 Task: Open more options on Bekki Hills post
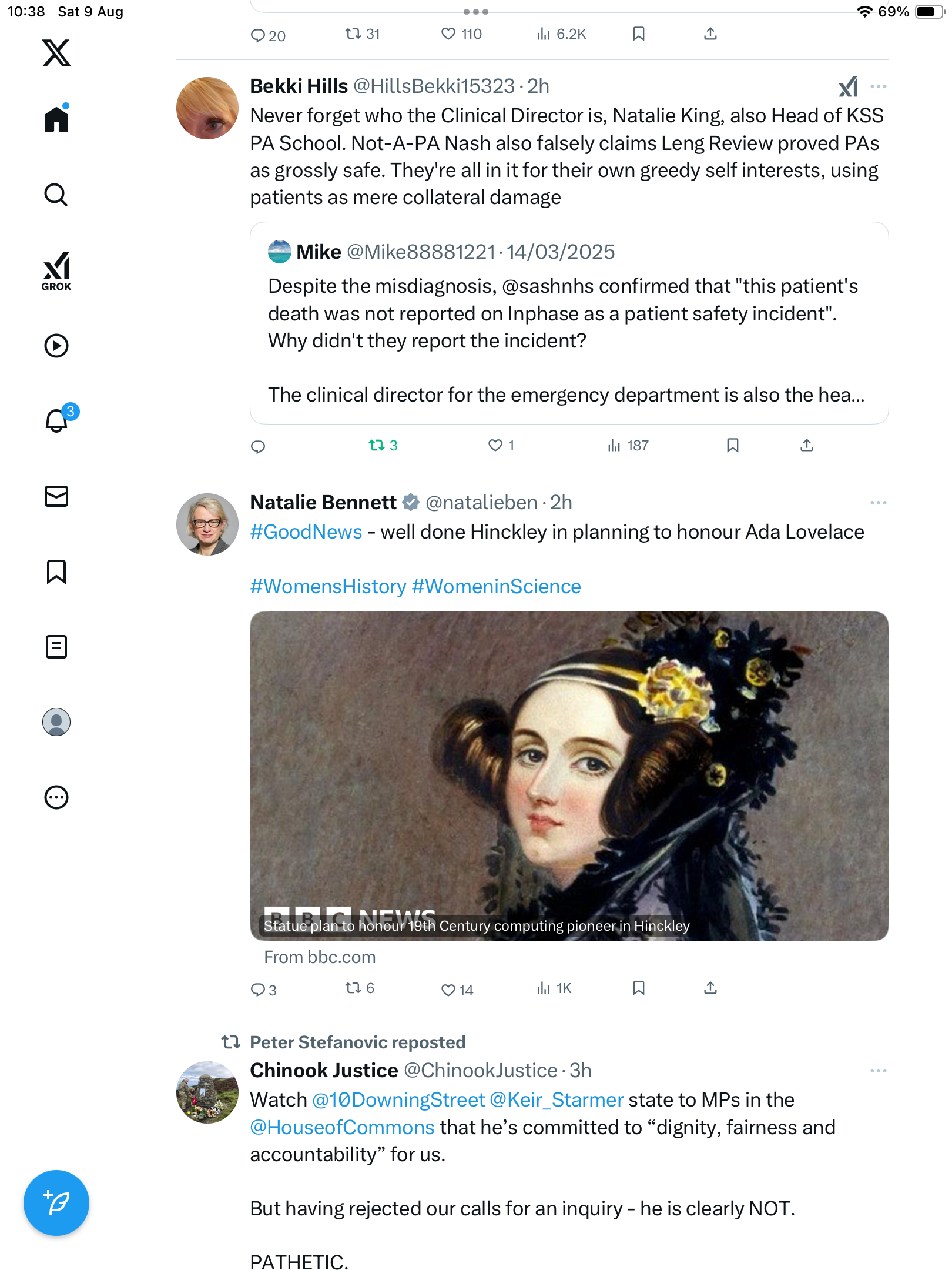[878, 87]
